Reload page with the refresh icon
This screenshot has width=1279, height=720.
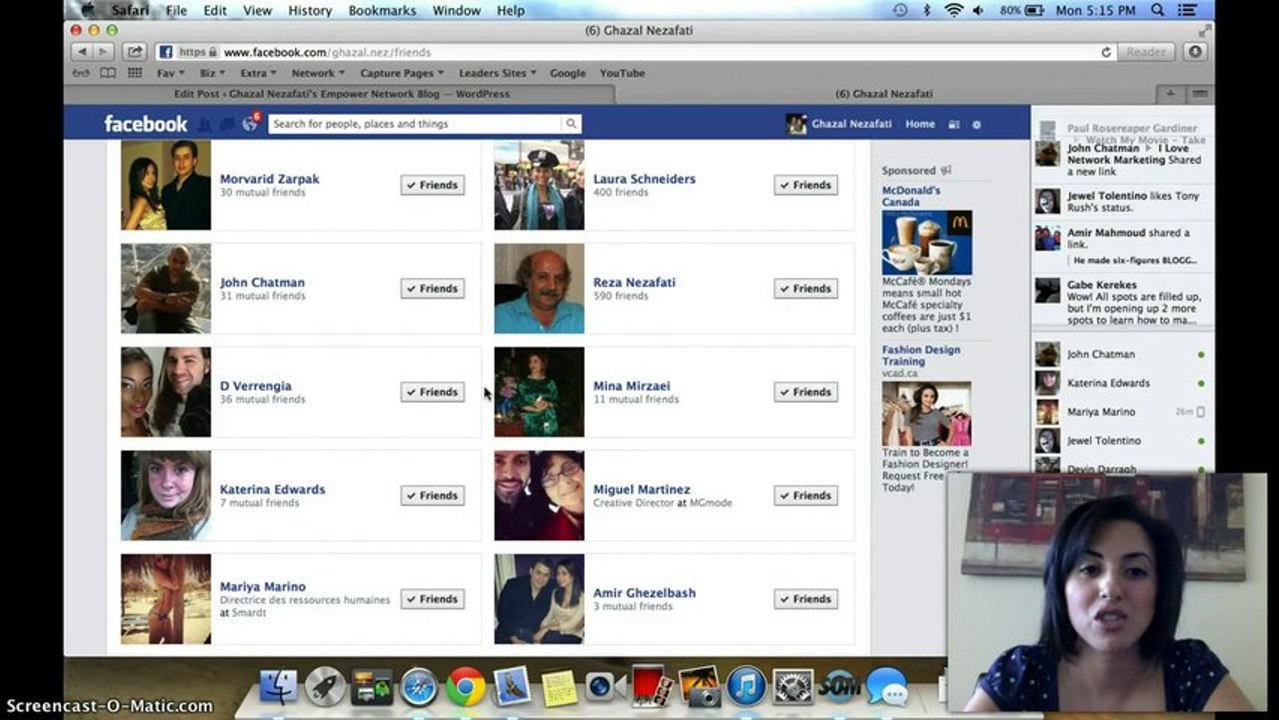(x=1106, y=52)
